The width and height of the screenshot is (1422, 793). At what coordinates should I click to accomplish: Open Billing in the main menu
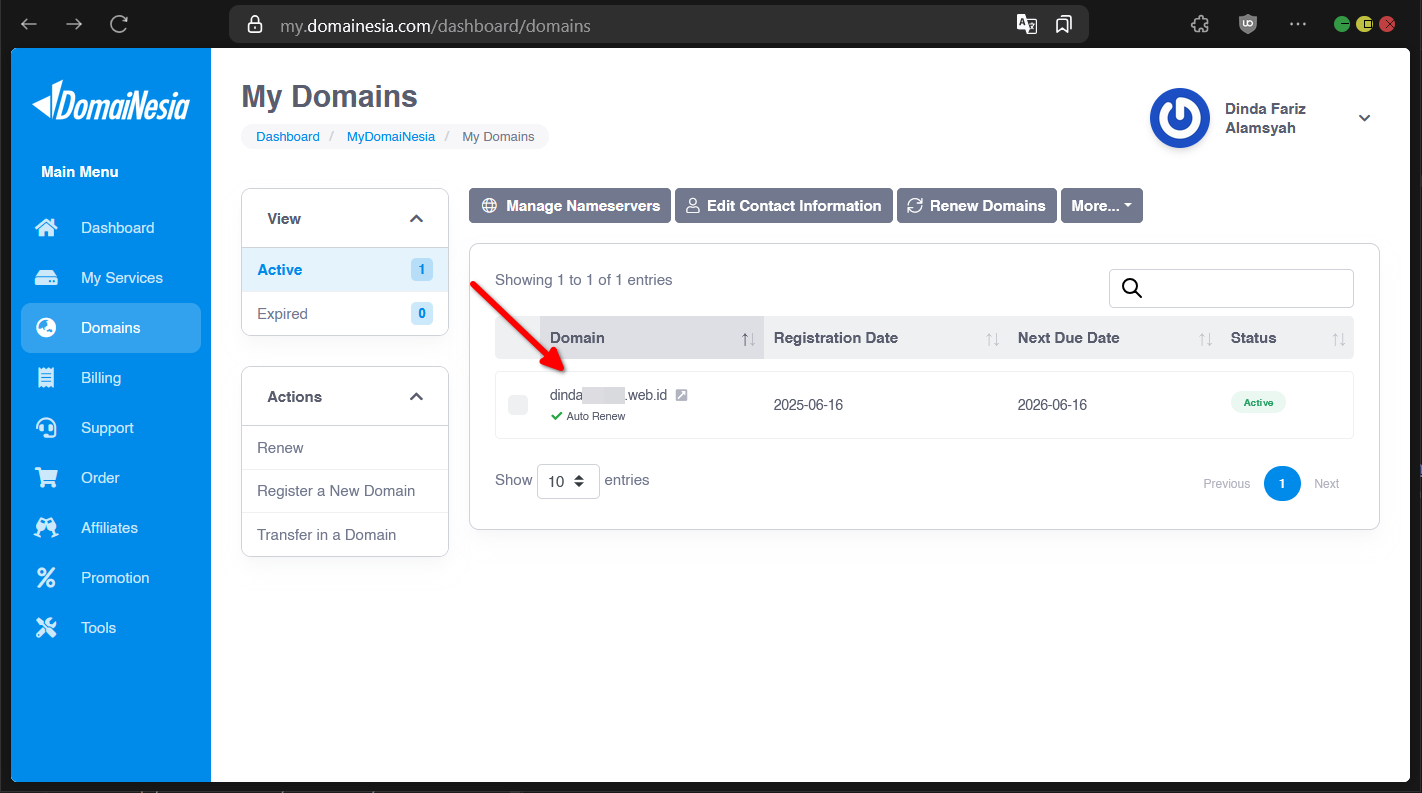click(100, 378)
